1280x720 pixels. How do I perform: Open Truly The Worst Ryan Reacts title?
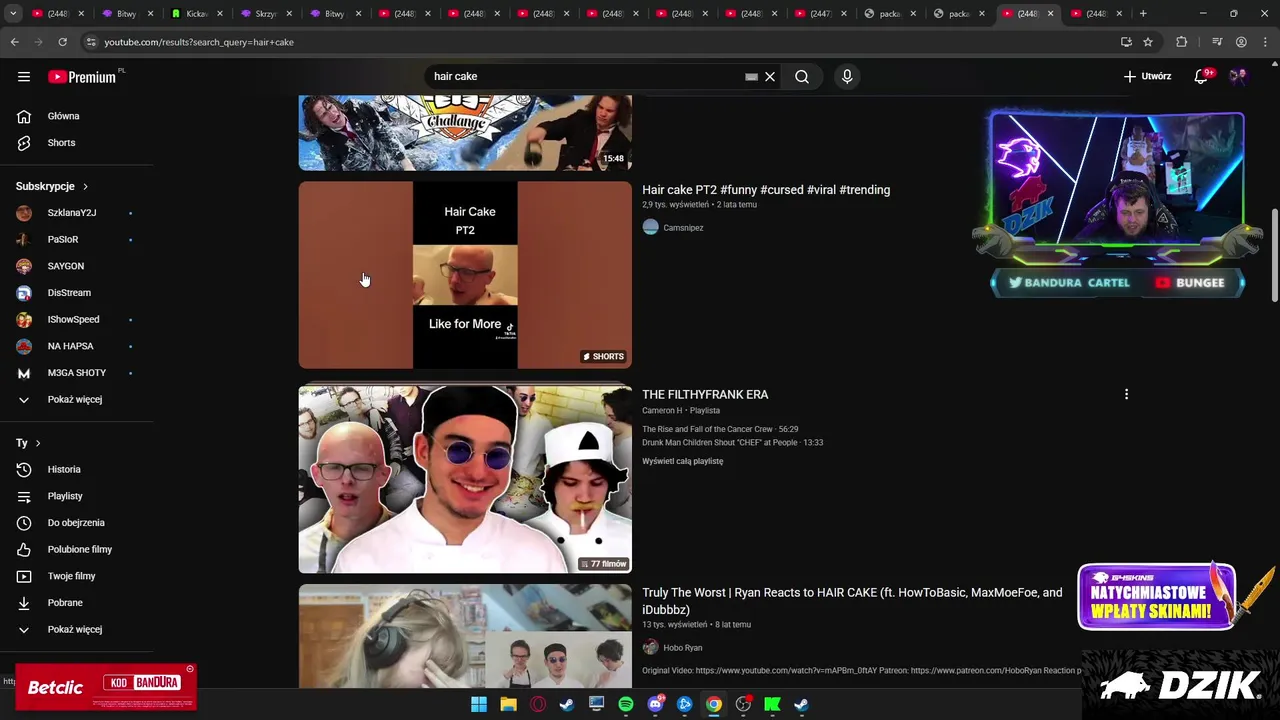(x=852, y=601)
